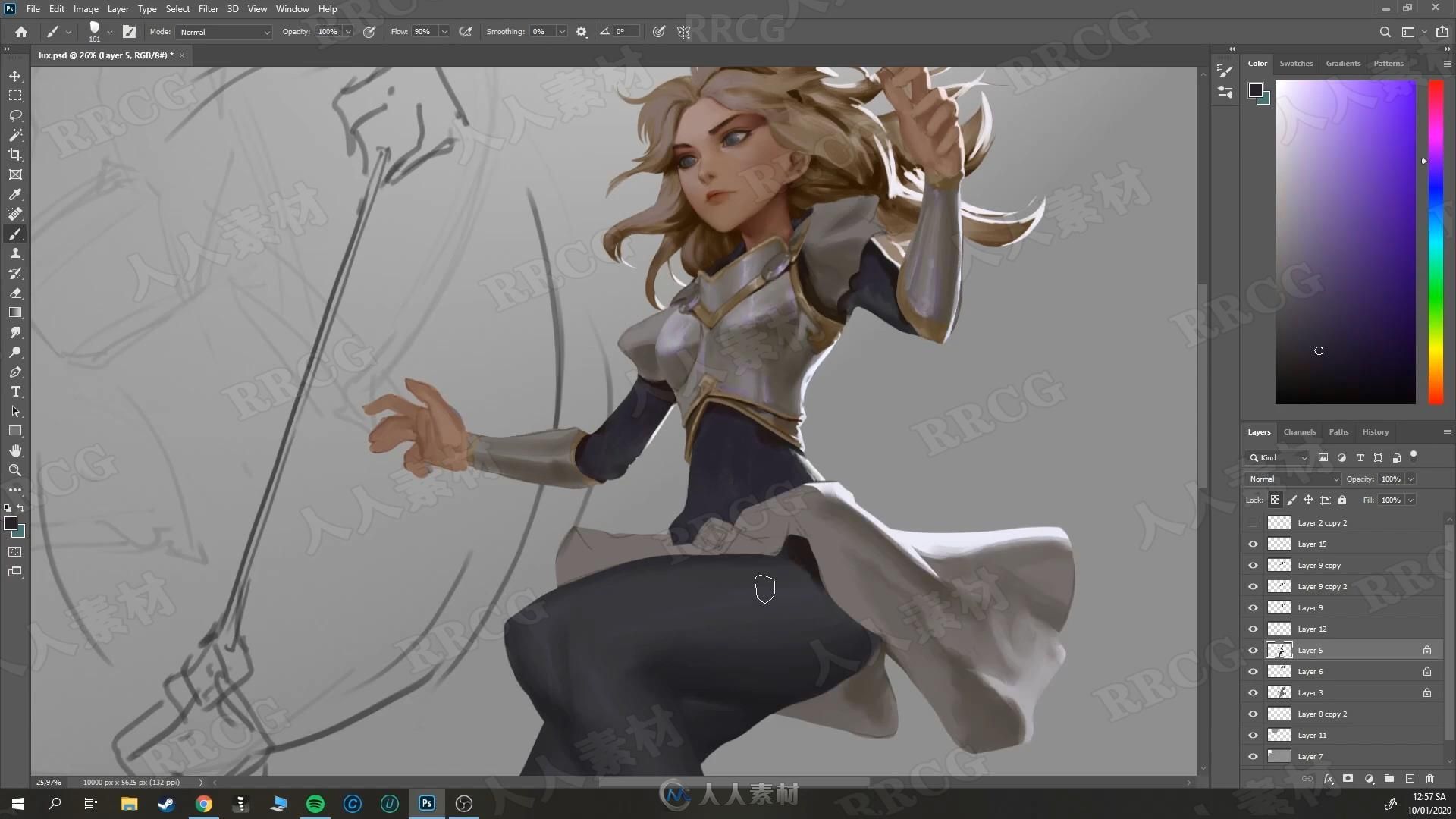Open Chrome from the taskbar
The image size is (1456, 819).
204,804
